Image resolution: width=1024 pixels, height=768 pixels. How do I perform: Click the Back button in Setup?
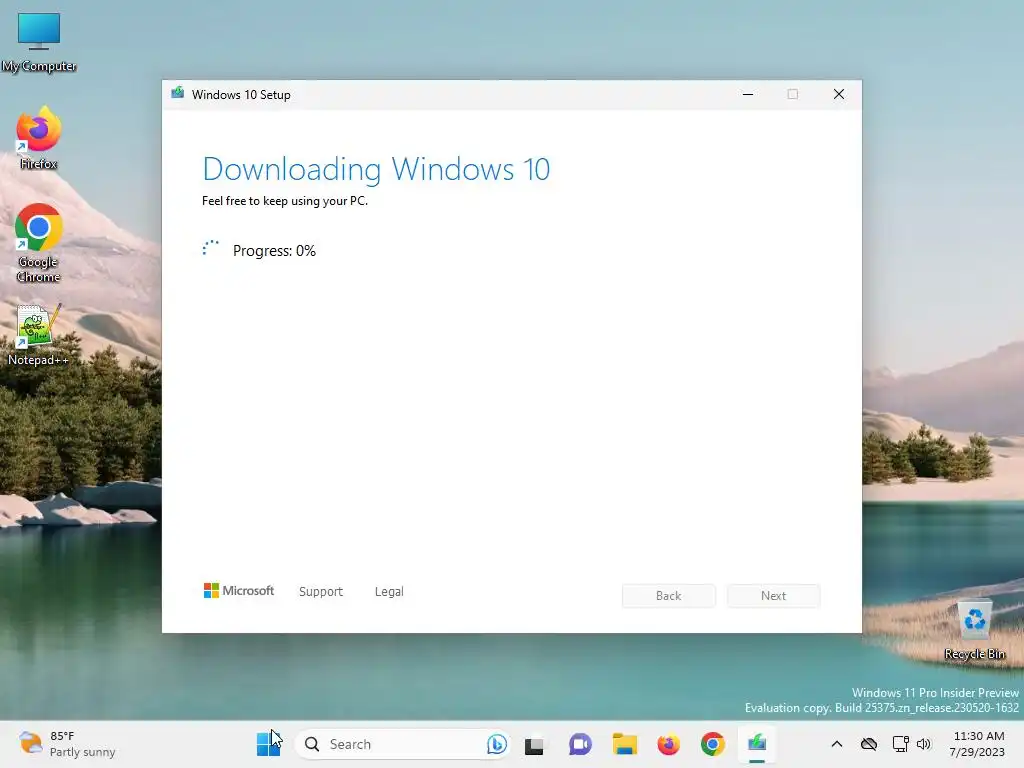(669, 596)
